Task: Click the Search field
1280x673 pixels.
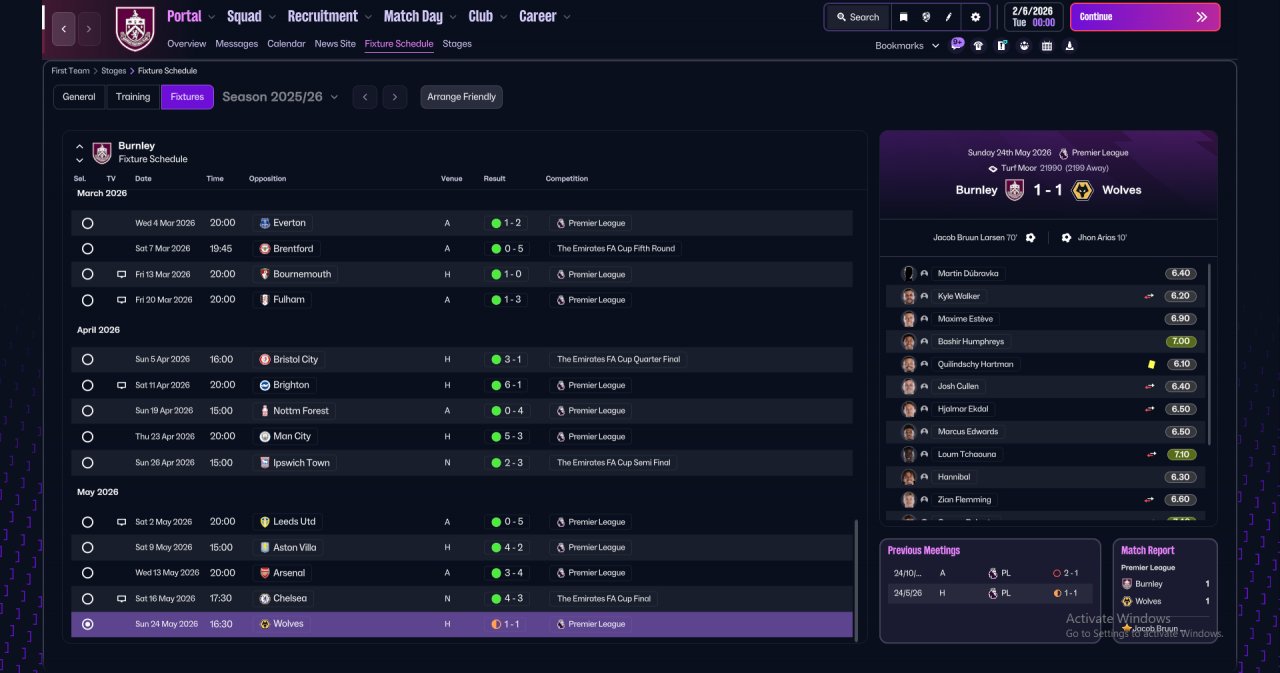Action: [x=857, y=17]
